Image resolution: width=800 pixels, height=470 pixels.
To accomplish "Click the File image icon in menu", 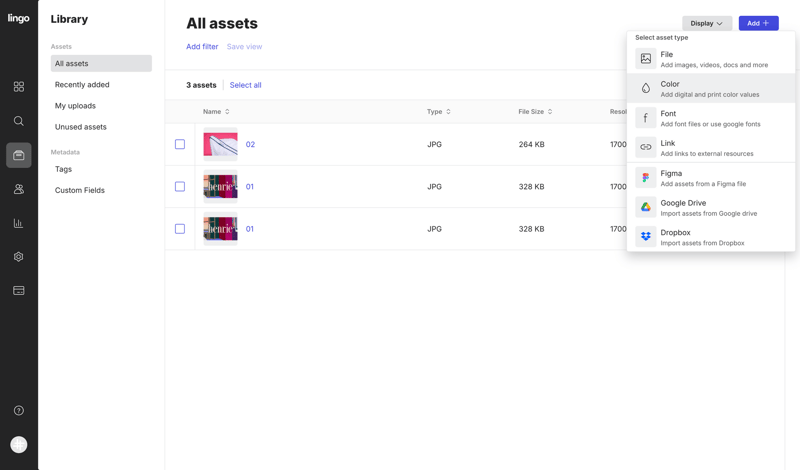I will pos(645,59).
